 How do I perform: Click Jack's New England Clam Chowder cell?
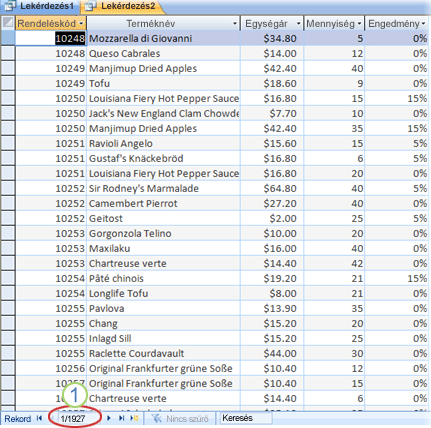pyautogui.click(x=163, y=113)
